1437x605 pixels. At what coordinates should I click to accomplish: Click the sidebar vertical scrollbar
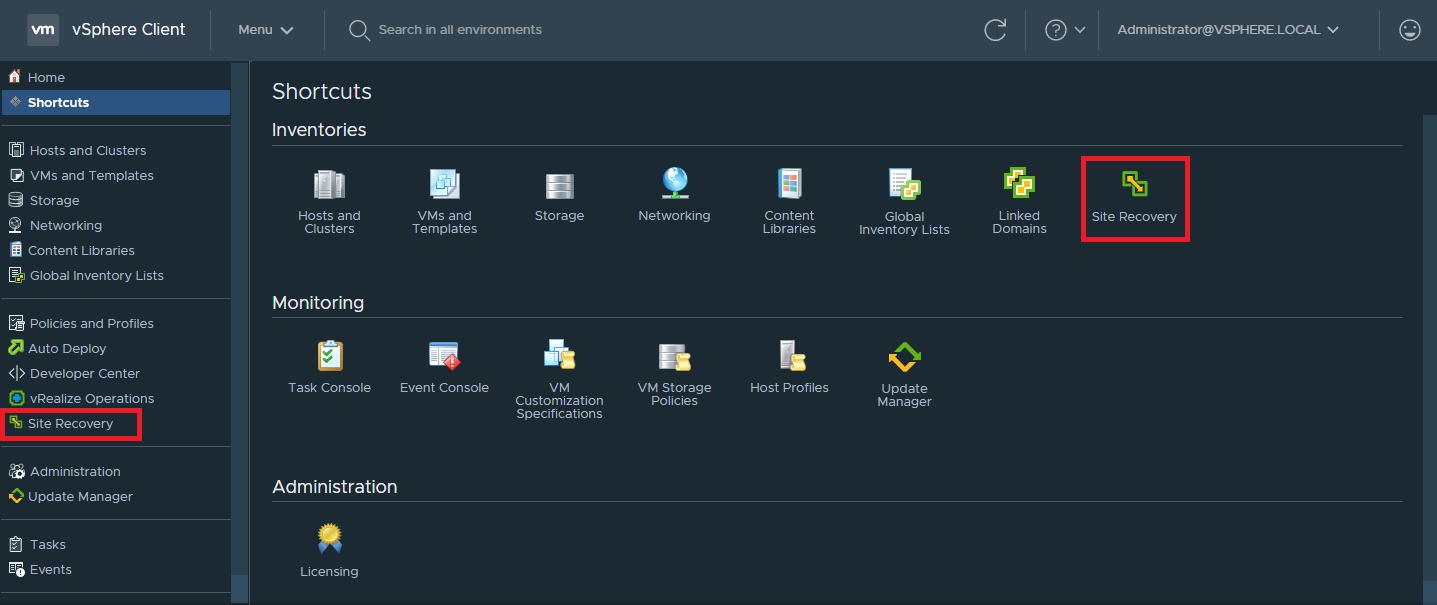(x=239, y=318)
